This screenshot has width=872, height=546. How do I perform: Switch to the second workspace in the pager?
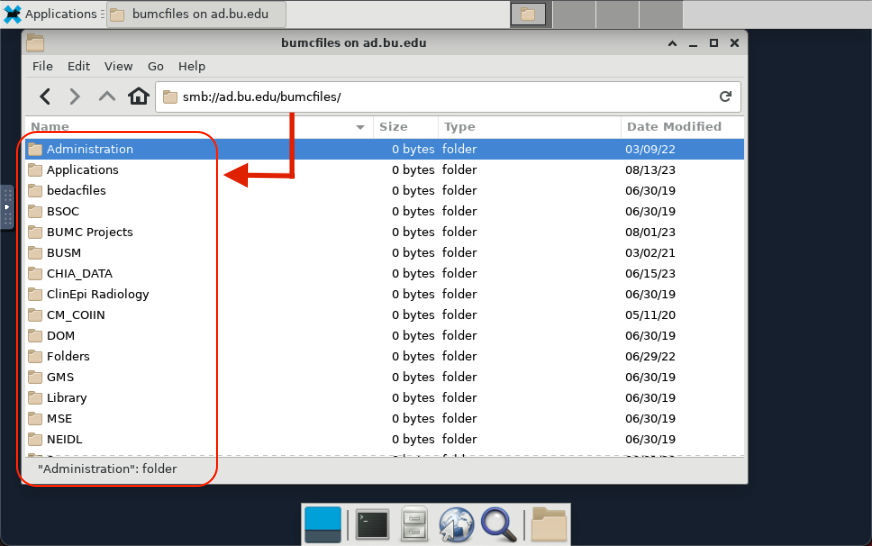pos(574,14)
